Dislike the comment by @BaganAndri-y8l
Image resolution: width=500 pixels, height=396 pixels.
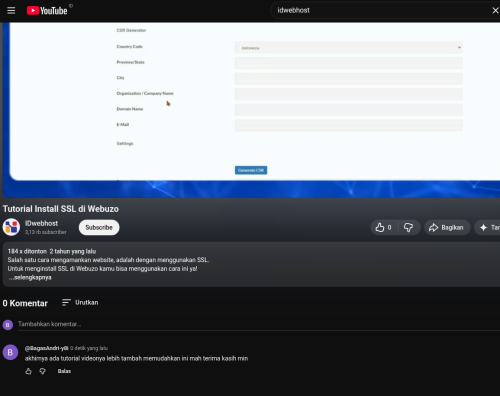point(43,371)
